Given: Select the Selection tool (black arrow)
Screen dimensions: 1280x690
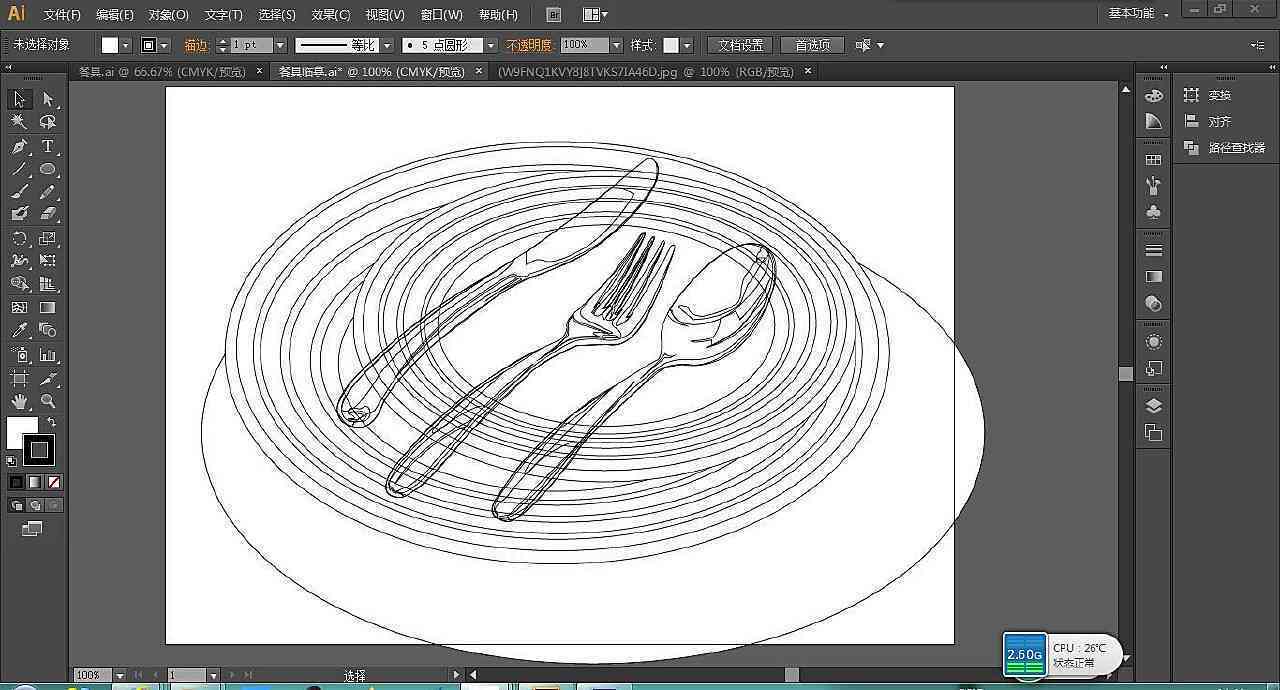Looking at the screenshot, I should (19, 99).
